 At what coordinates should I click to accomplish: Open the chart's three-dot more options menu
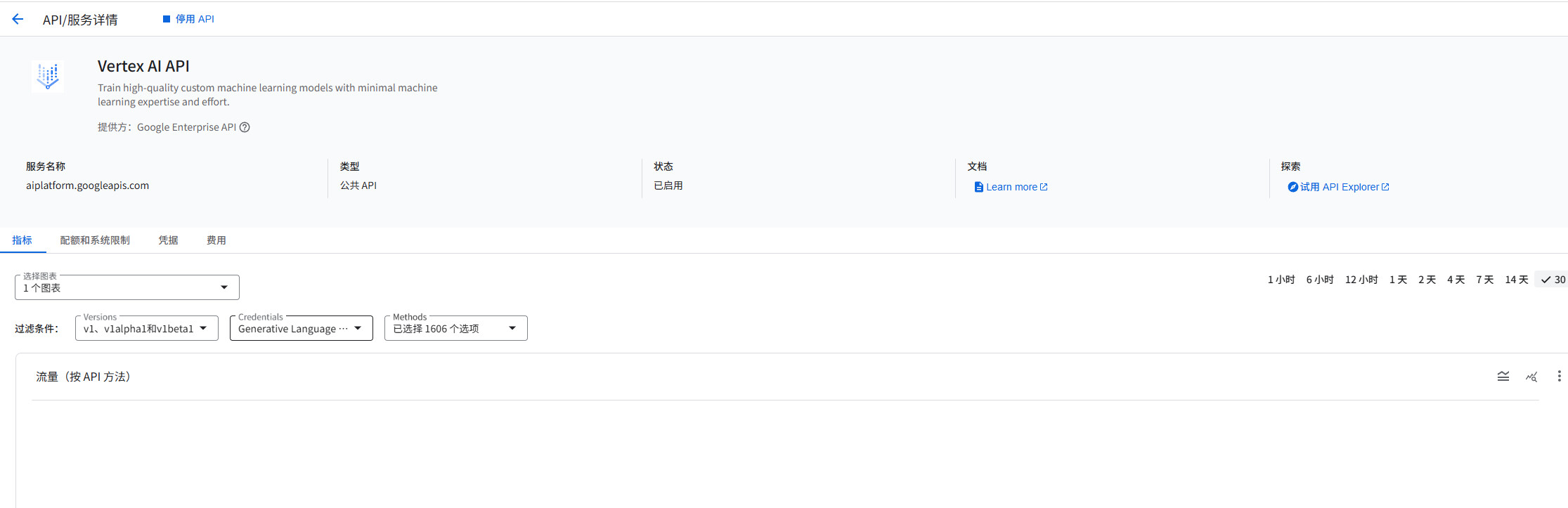(1559, 377)
